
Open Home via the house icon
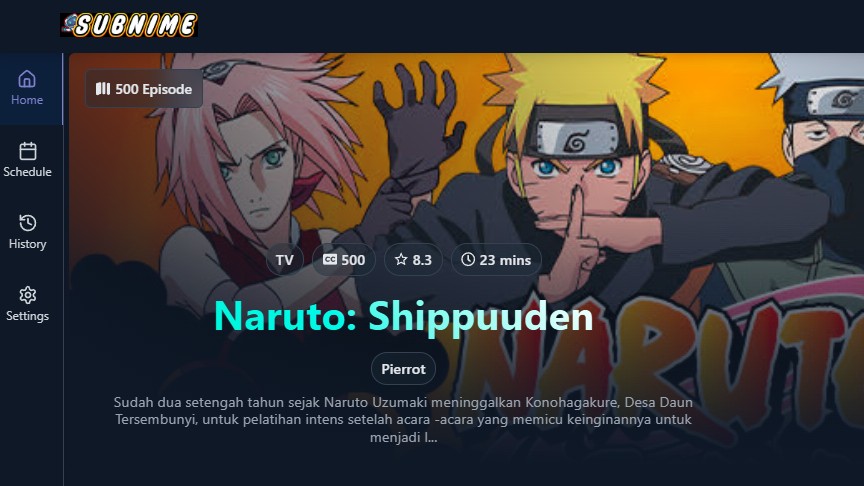[27, 79]
